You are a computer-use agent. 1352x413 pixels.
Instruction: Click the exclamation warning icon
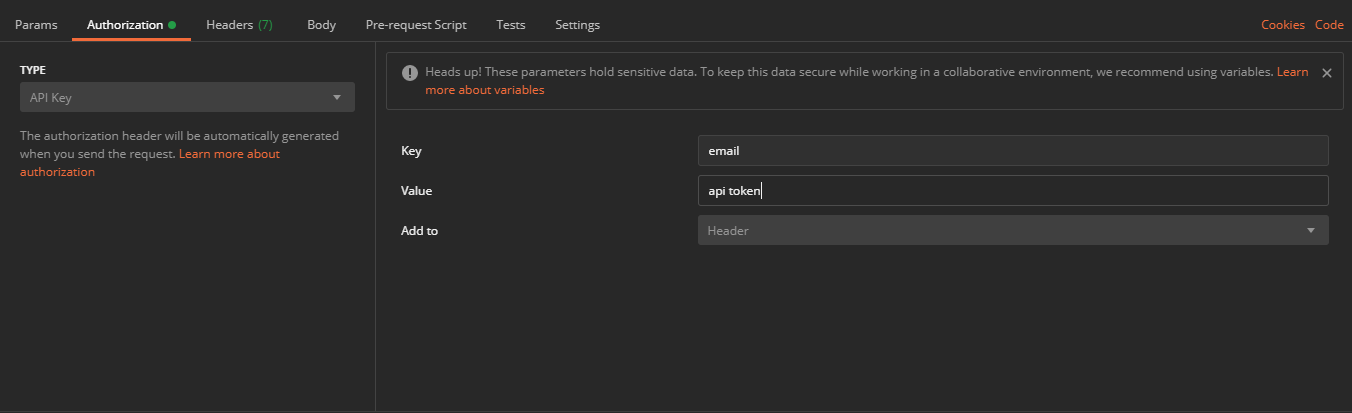tap(409, 73)
